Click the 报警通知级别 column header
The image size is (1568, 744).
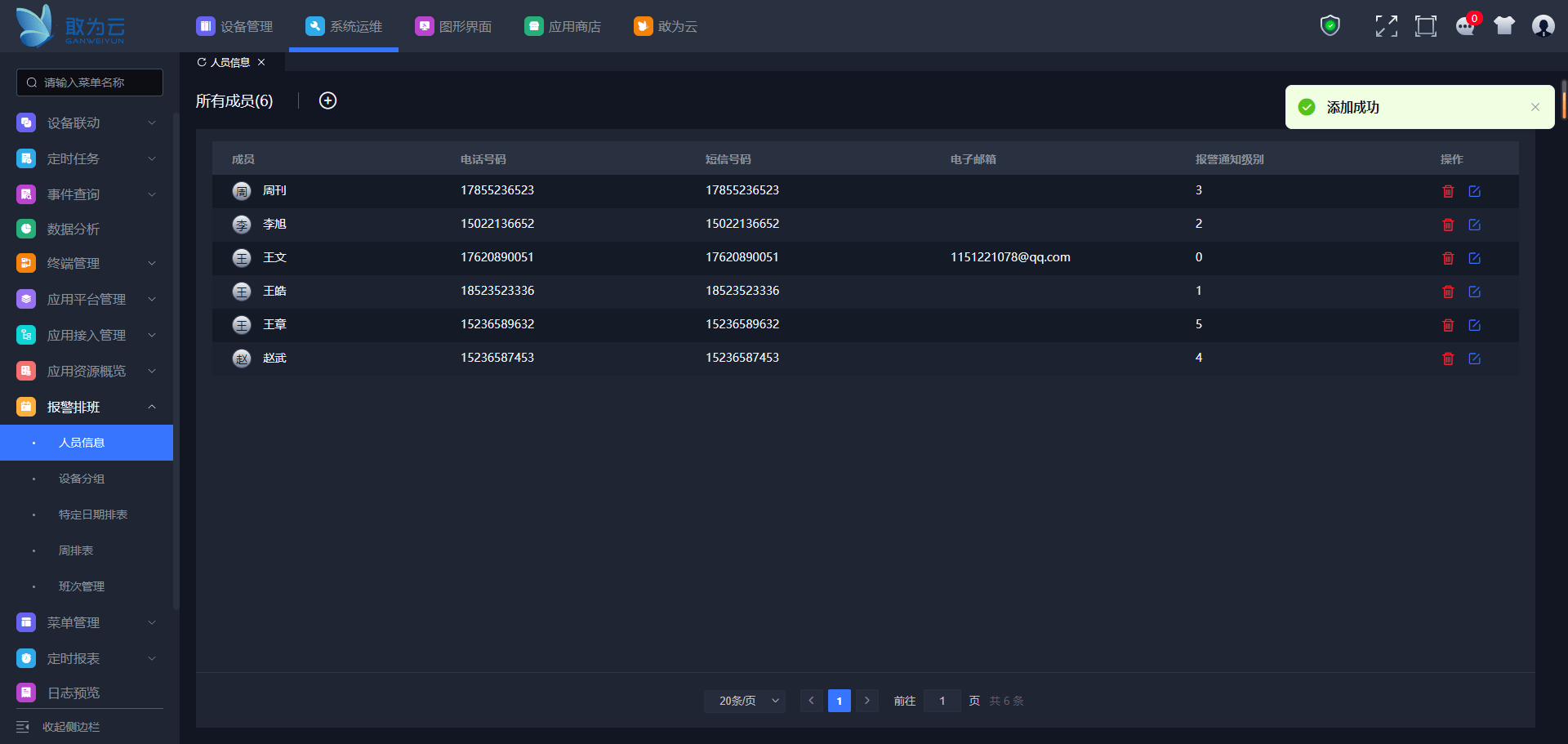click(1230, 159)
